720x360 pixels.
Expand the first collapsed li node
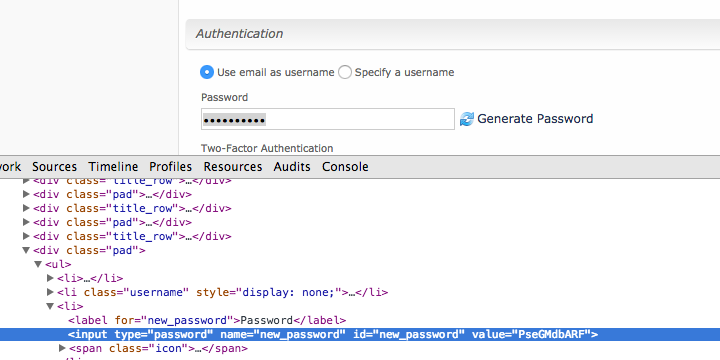51,278
